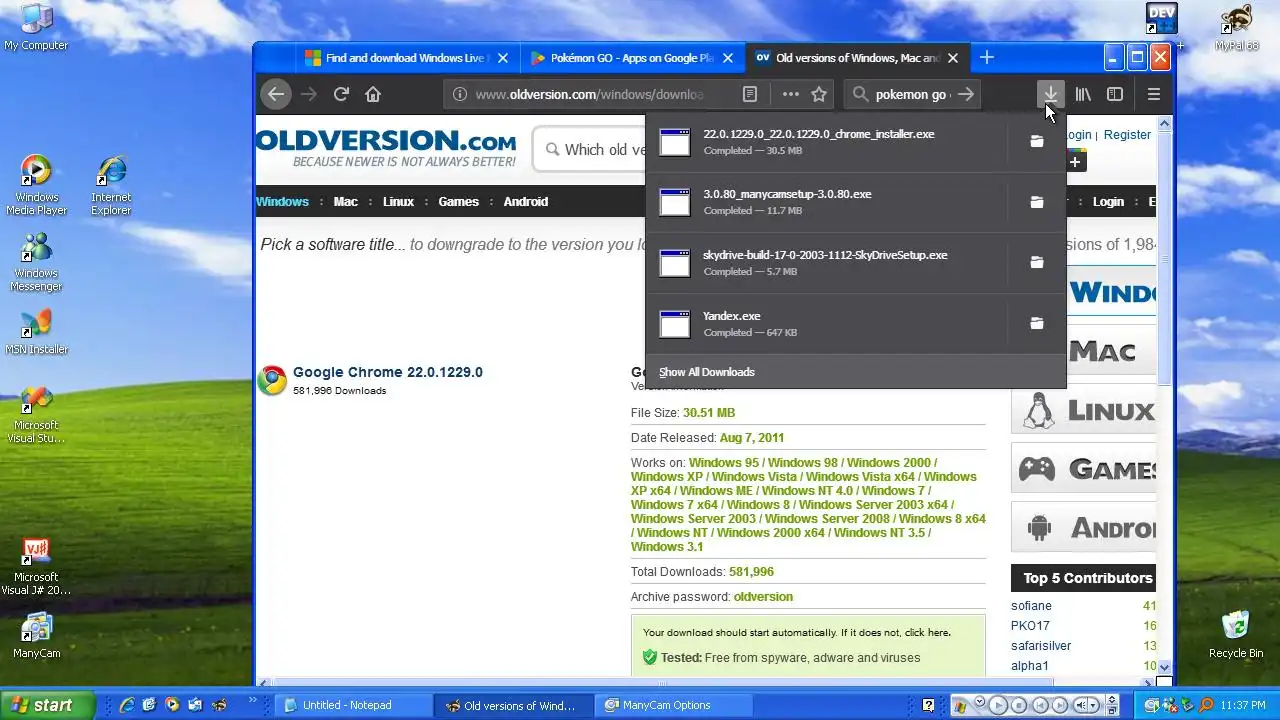Click play on the taskbar media player
Screen dimensions: 1280x720
click(998, 706)
